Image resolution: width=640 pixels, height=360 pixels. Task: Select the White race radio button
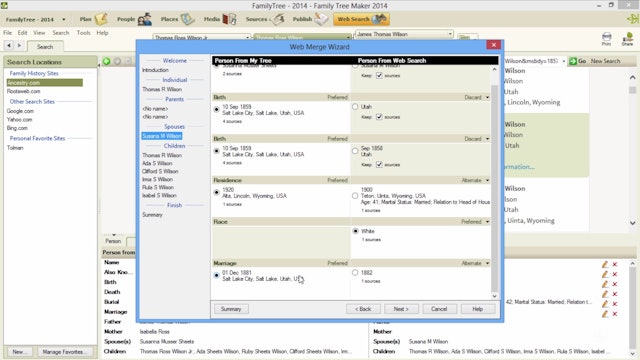pyautogui.click(x=355, y=231)
